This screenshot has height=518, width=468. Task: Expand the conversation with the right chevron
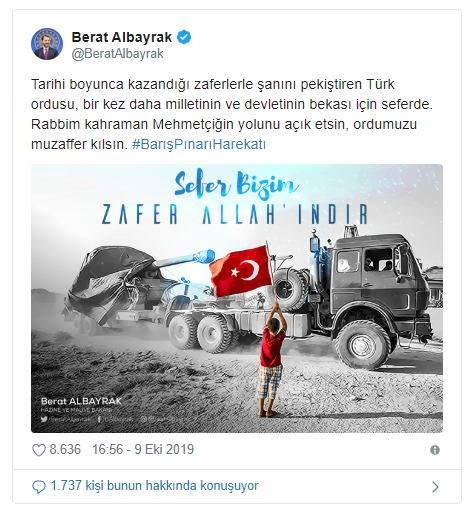[x=435, y=487]
